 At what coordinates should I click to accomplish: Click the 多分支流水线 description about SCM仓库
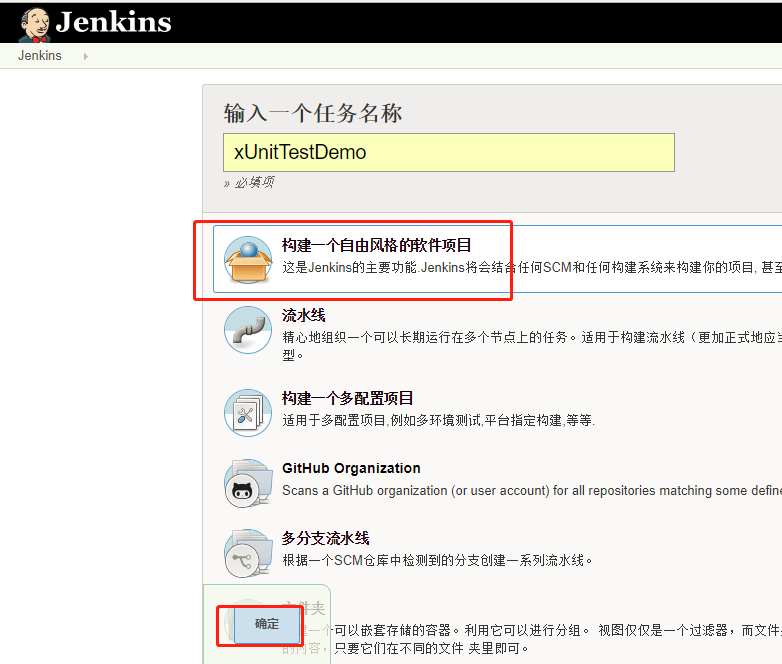pos(437,560)
